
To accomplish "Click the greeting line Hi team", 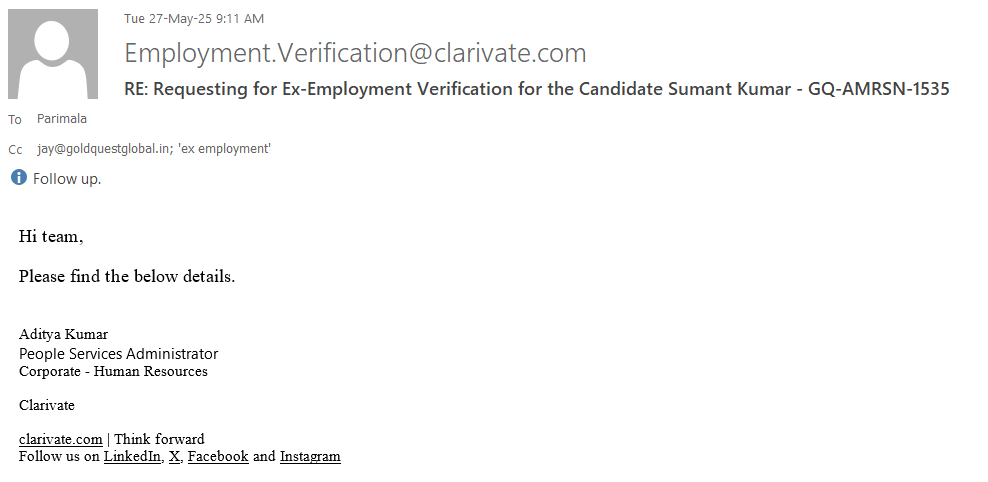I will 51,237.
